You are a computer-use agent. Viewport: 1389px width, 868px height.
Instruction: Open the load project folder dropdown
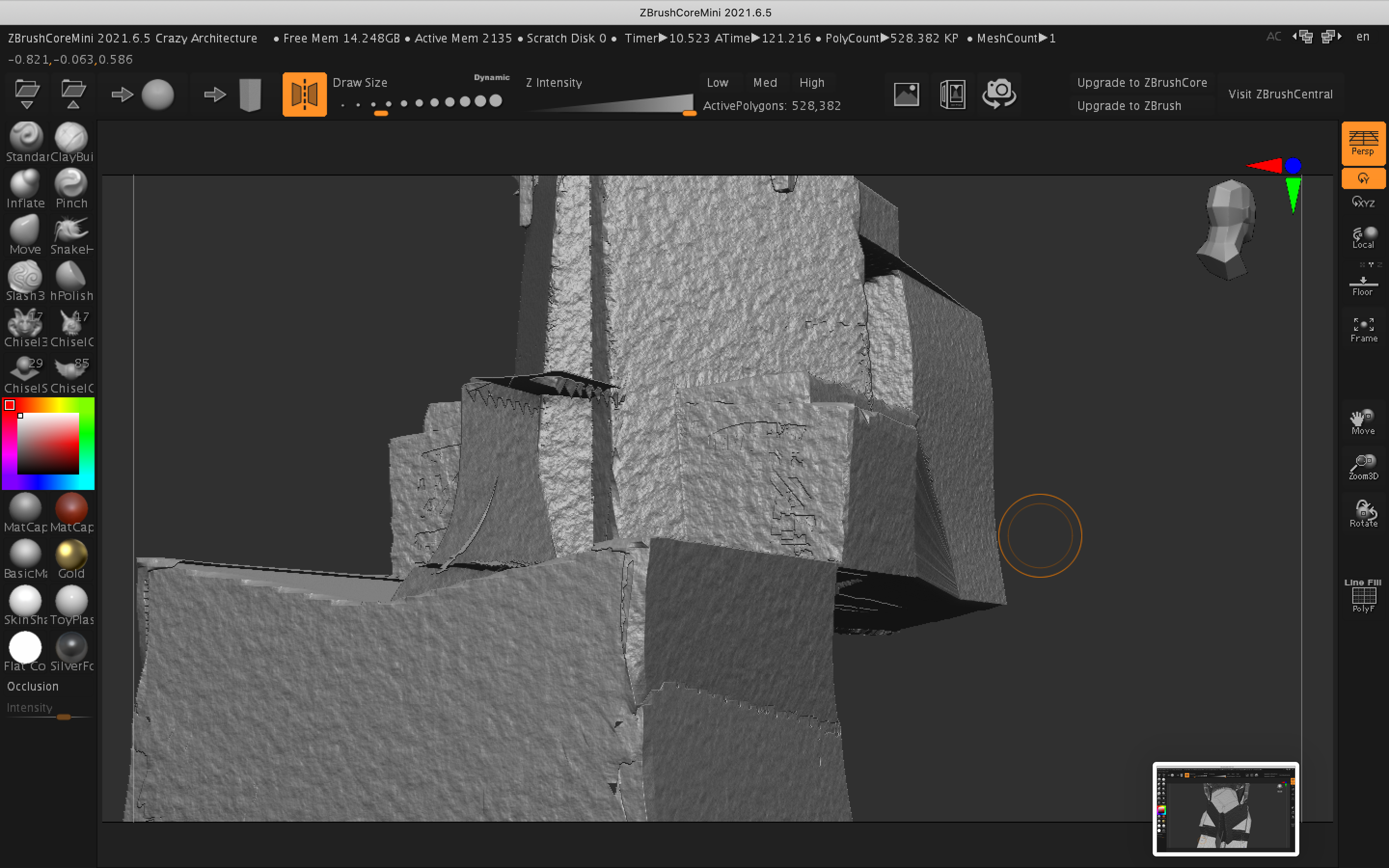pos(27,94)
